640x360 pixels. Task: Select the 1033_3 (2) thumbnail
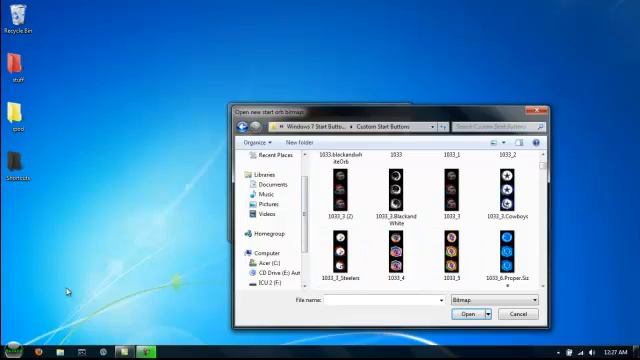[340, 190]
